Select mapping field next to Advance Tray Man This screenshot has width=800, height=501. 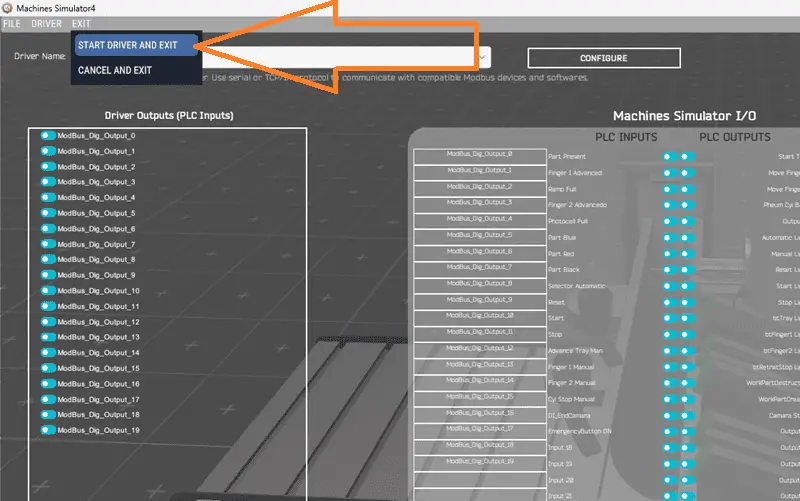pos(480,350)
